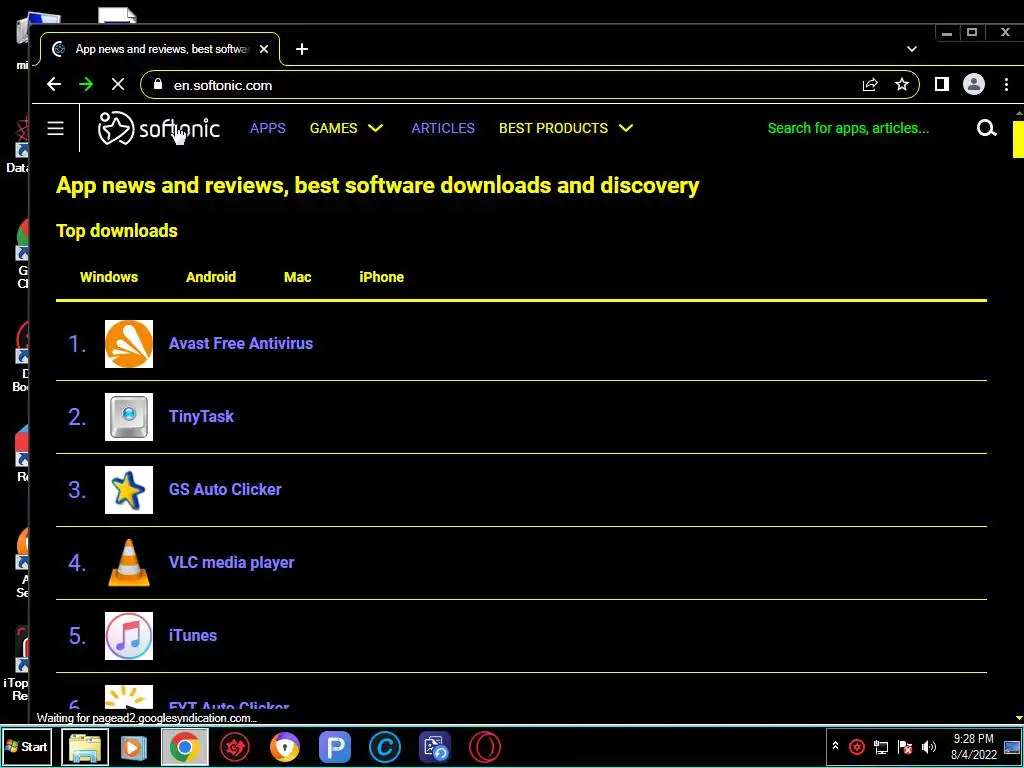
Task: Click the iTunes music note icon
Action: (129, 636)
